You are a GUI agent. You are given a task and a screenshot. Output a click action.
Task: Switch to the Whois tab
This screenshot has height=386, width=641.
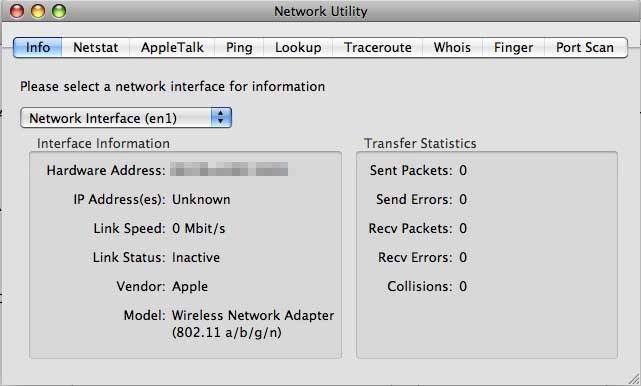click(452, 47)
